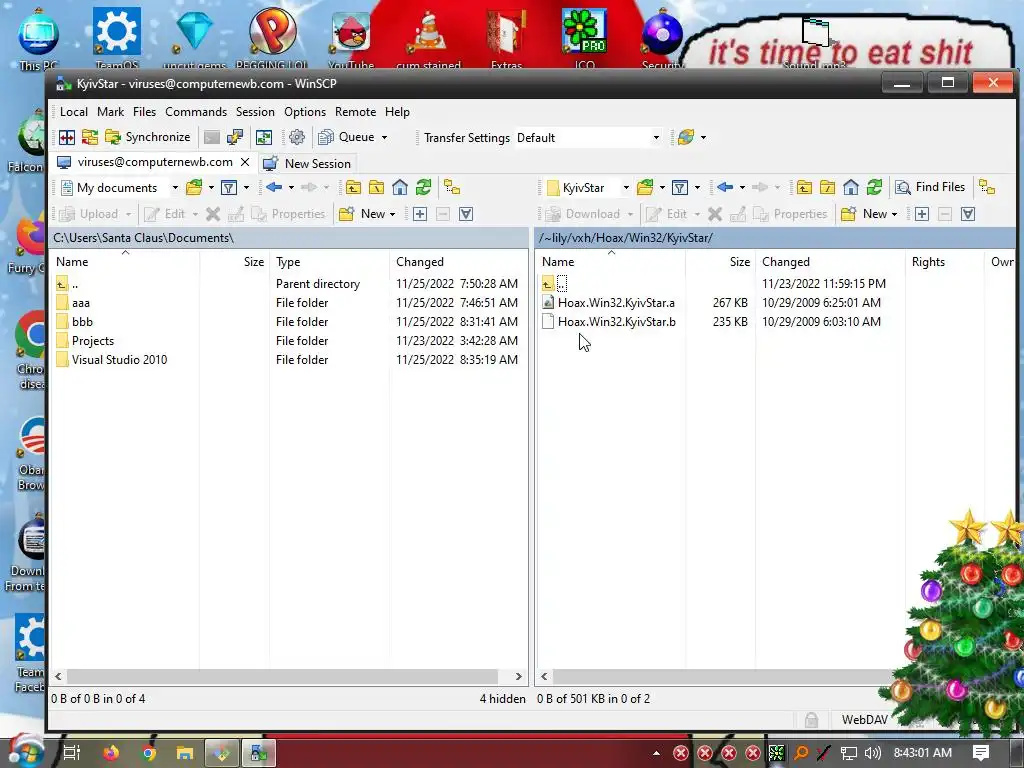Open Firefox from the taskbar
The height and width of the screenshot is (768, 1024).
(x=112, y=753)
